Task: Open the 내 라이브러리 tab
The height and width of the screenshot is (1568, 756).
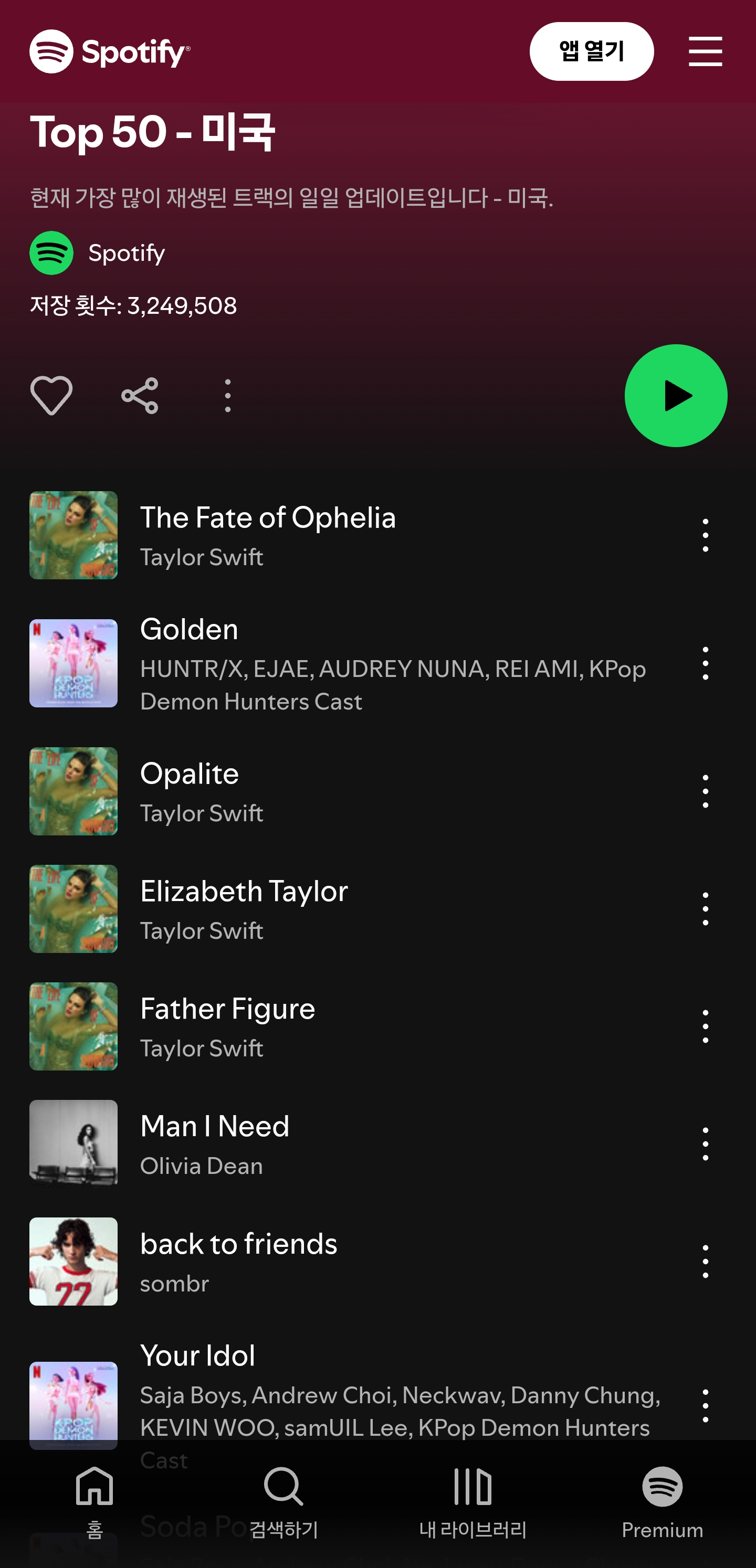Action: [x=472, y=1502]
